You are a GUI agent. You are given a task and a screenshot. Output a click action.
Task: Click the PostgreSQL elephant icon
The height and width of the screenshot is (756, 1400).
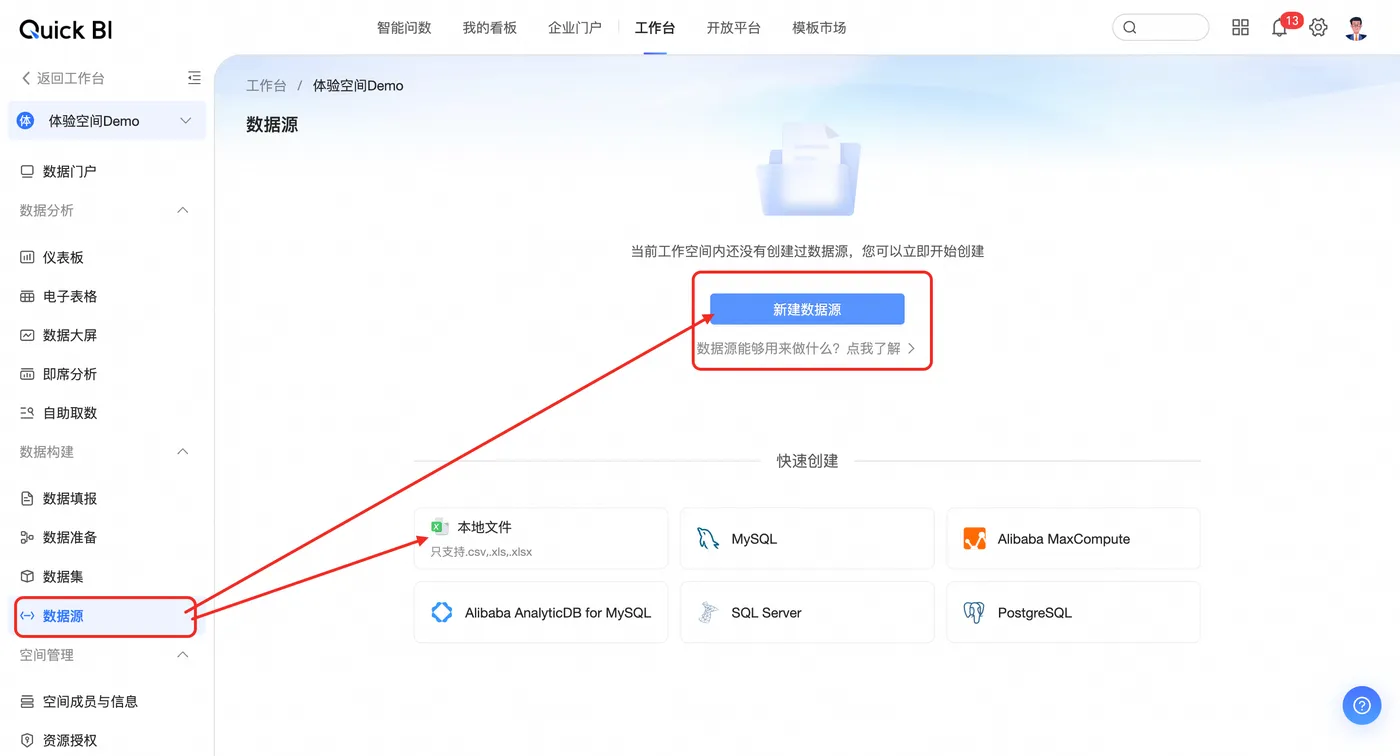coord(974,613)
